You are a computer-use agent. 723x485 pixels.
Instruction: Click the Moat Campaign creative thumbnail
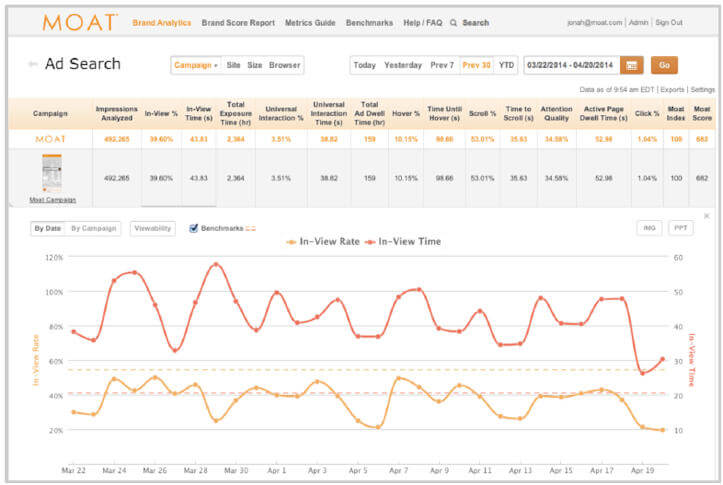(52, 173)
